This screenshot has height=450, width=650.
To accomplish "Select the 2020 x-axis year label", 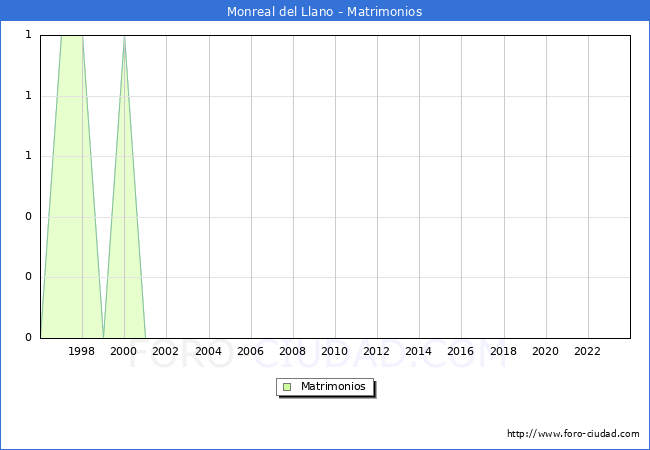I will [545, 352].
